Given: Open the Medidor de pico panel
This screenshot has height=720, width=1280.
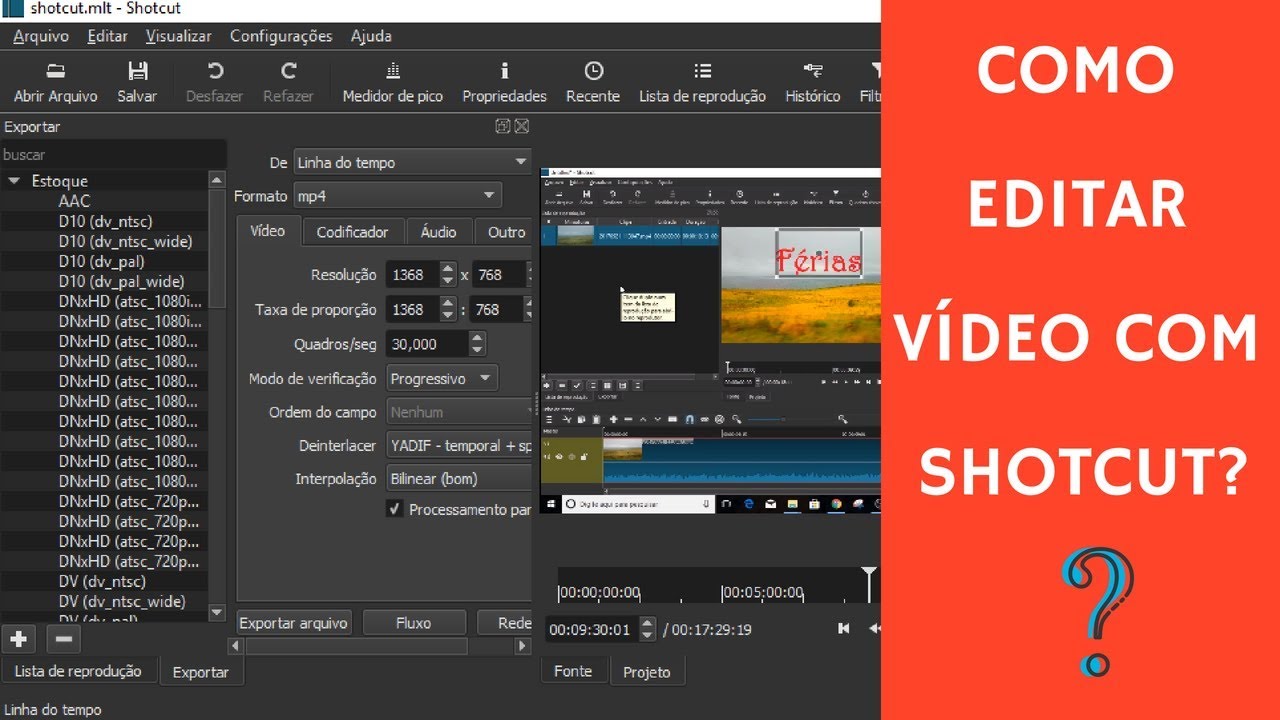Looking at the screenshot, I should 392,82.
